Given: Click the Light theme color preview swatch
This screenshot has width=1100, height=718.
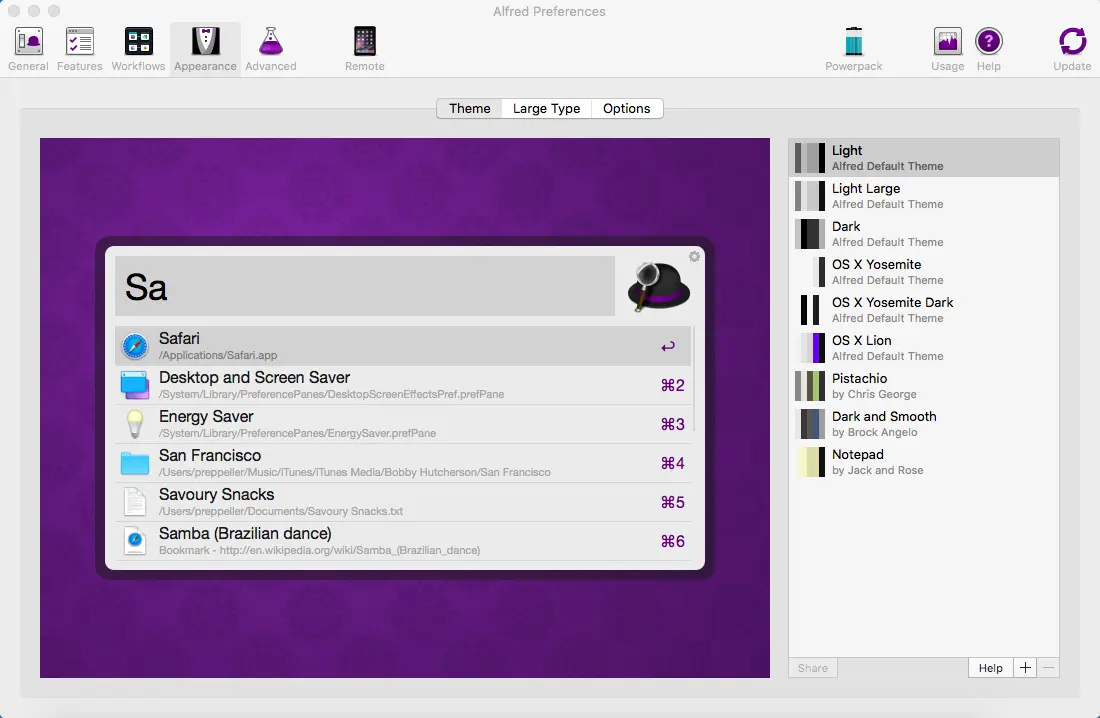Looking at the screenshot, I should point(810,158).
